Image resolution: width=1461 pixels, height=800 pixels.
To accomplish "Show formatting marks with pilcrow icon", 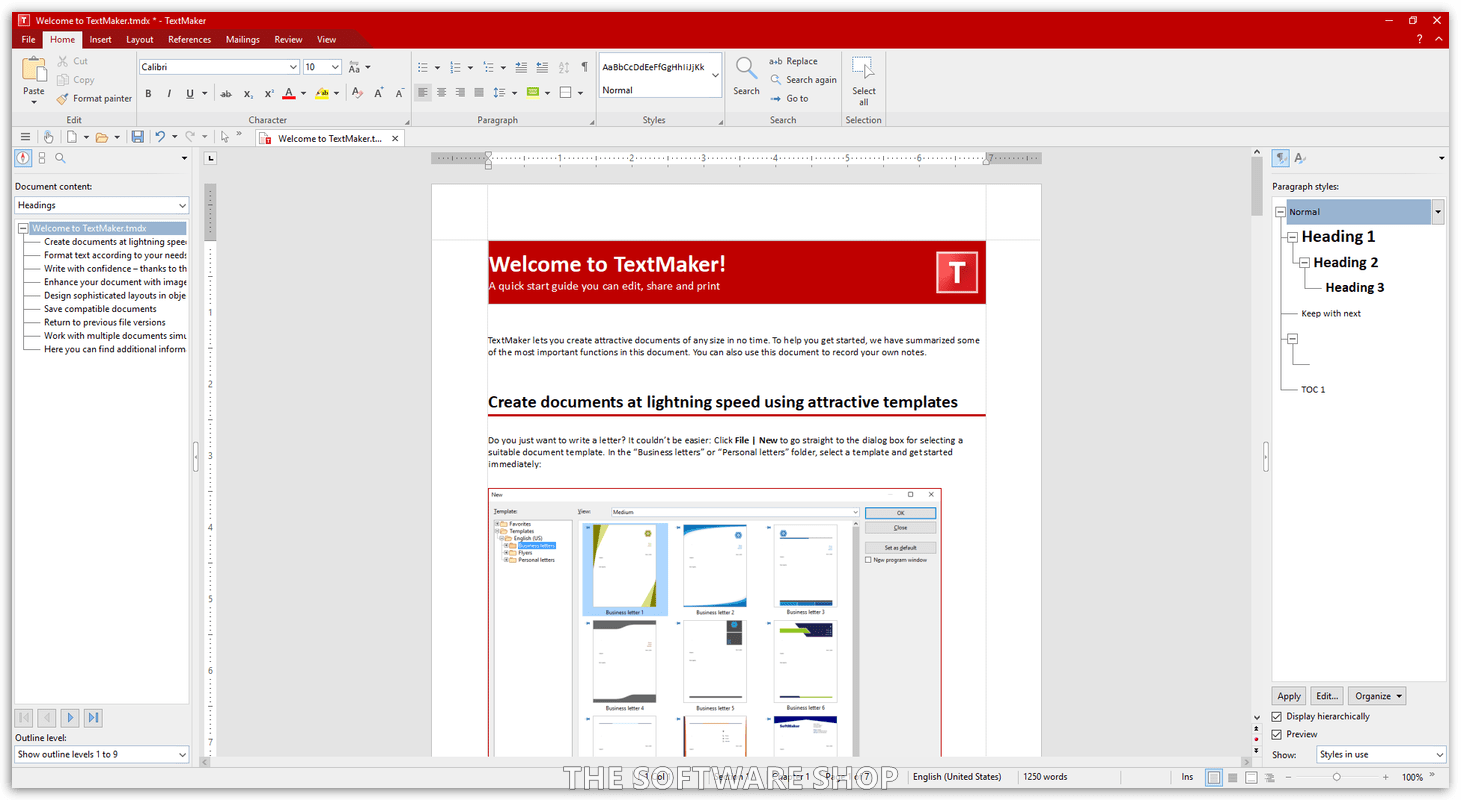I will coord(585,67).
